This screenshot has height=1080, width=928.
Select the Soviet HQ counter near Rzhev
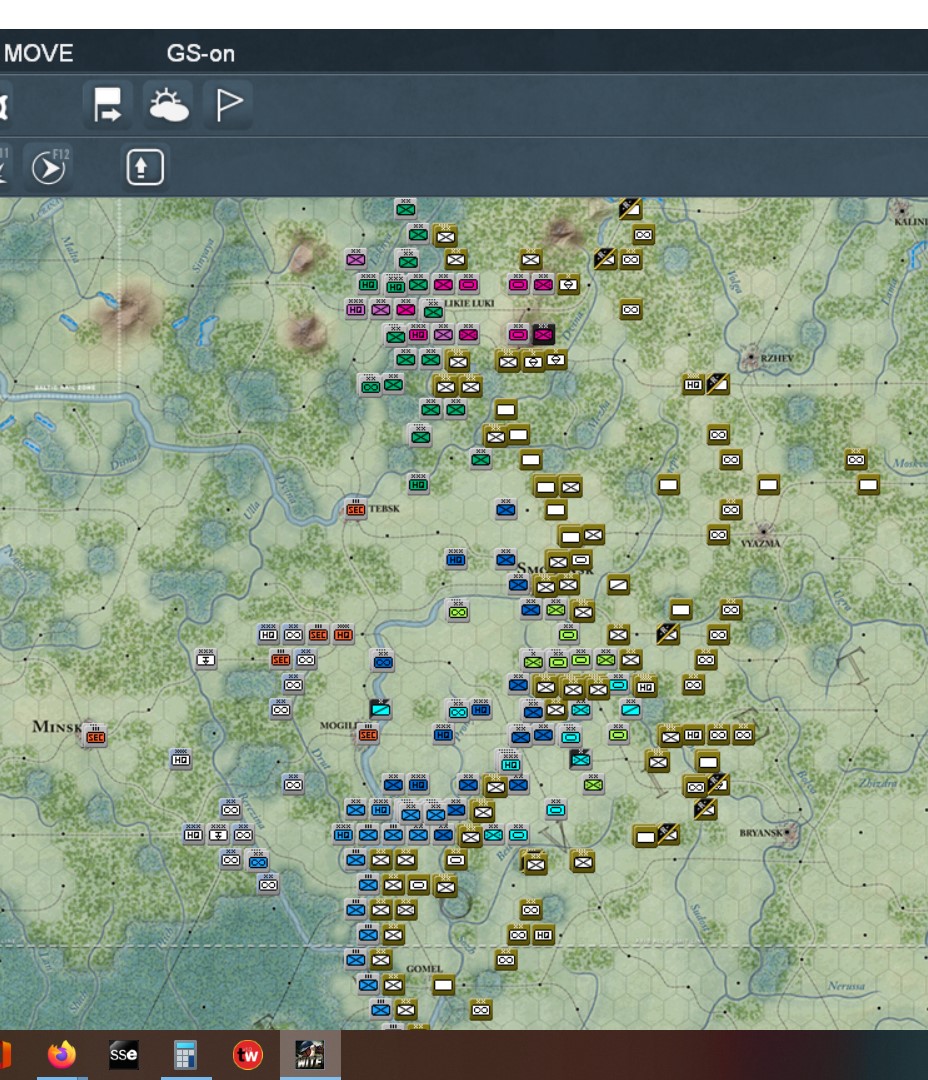click(x=693, y=384)
